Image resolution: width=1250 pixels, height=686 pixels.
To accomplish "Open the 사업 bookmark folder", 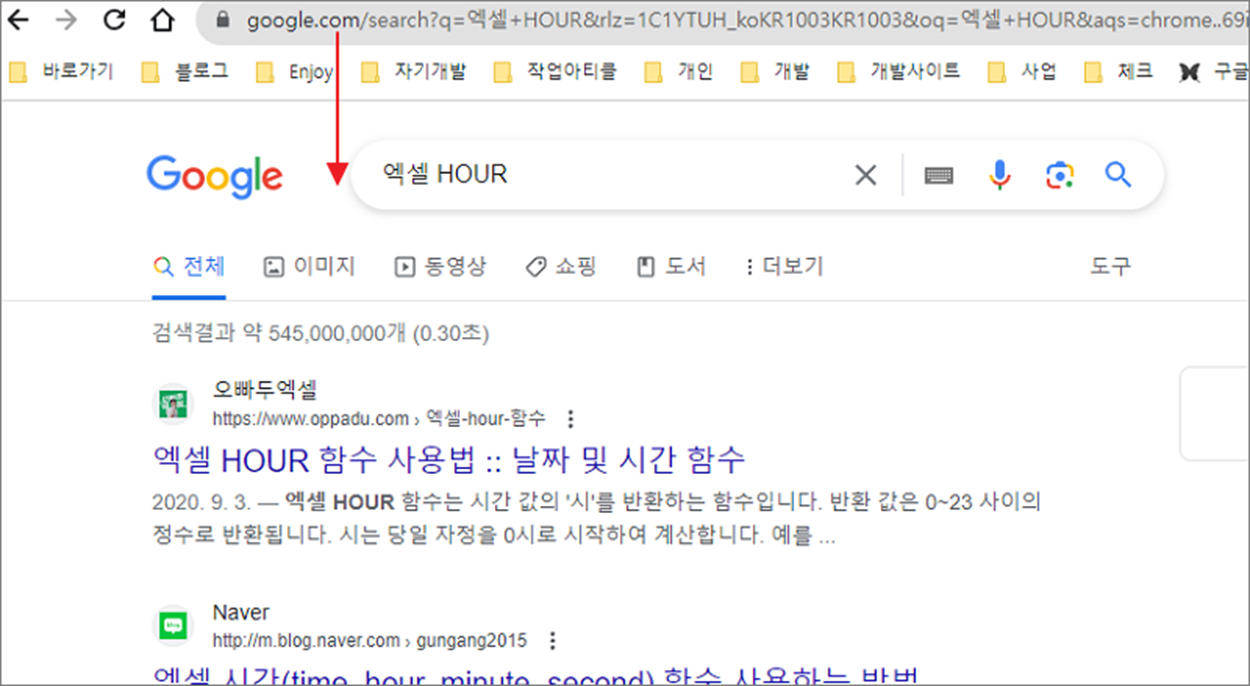I will click(1023, 72).
